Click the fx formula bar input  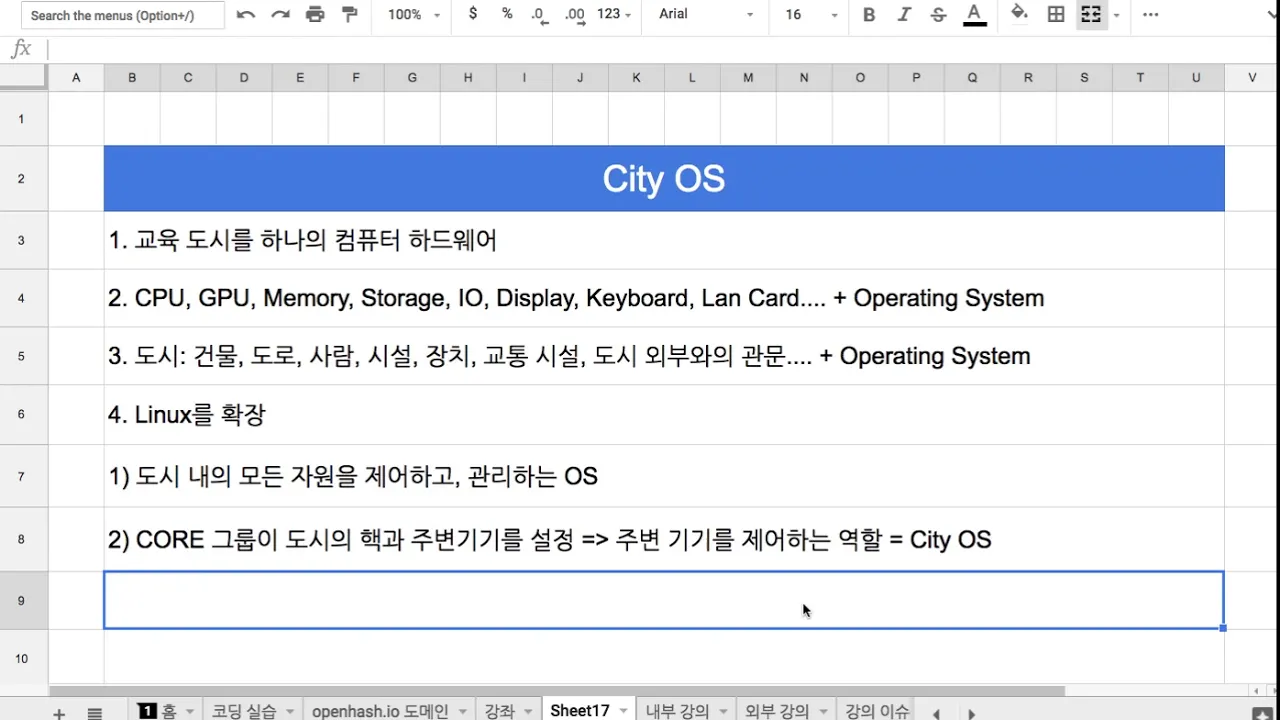point(660,49)
